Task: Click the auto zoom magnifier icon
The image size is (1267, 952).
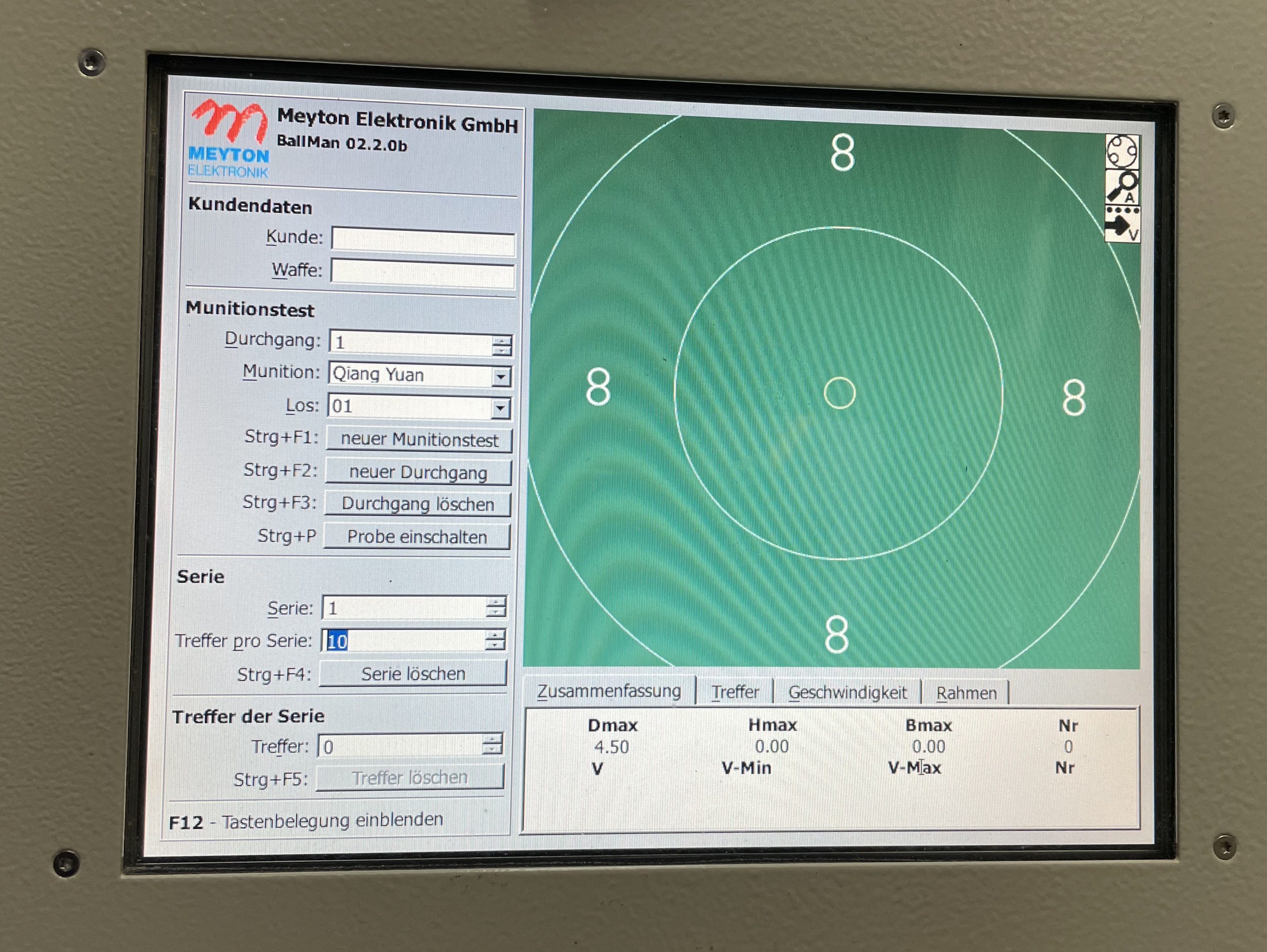Action: coord(1122,187)
